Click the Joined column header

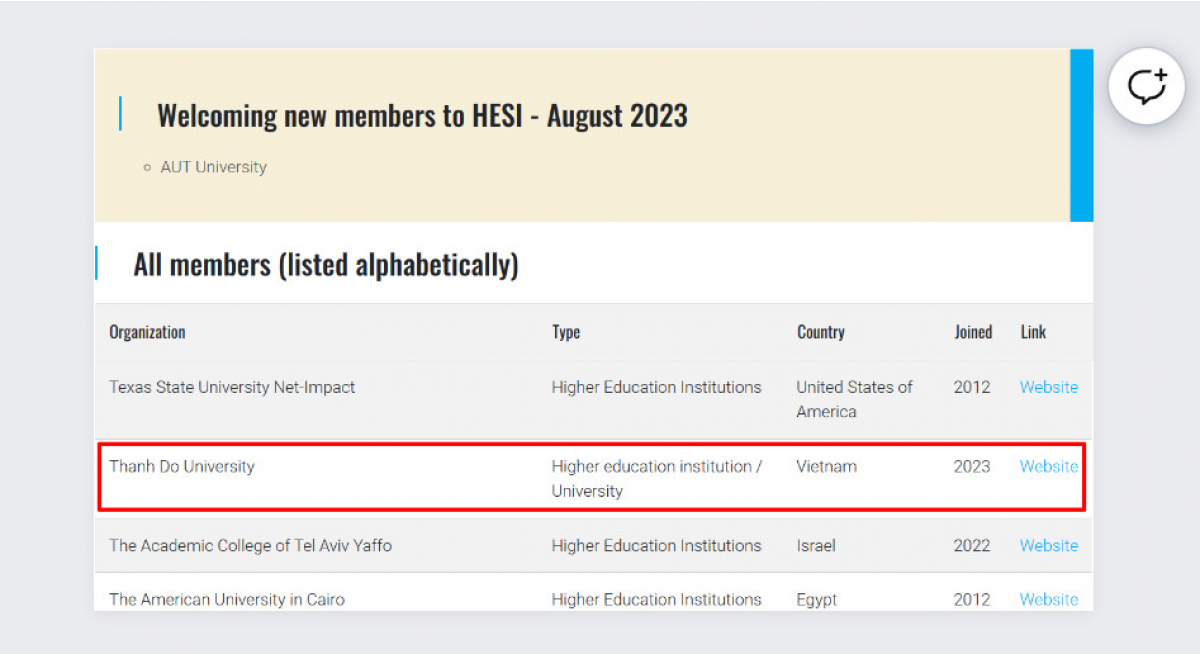[x=973, y=332]
